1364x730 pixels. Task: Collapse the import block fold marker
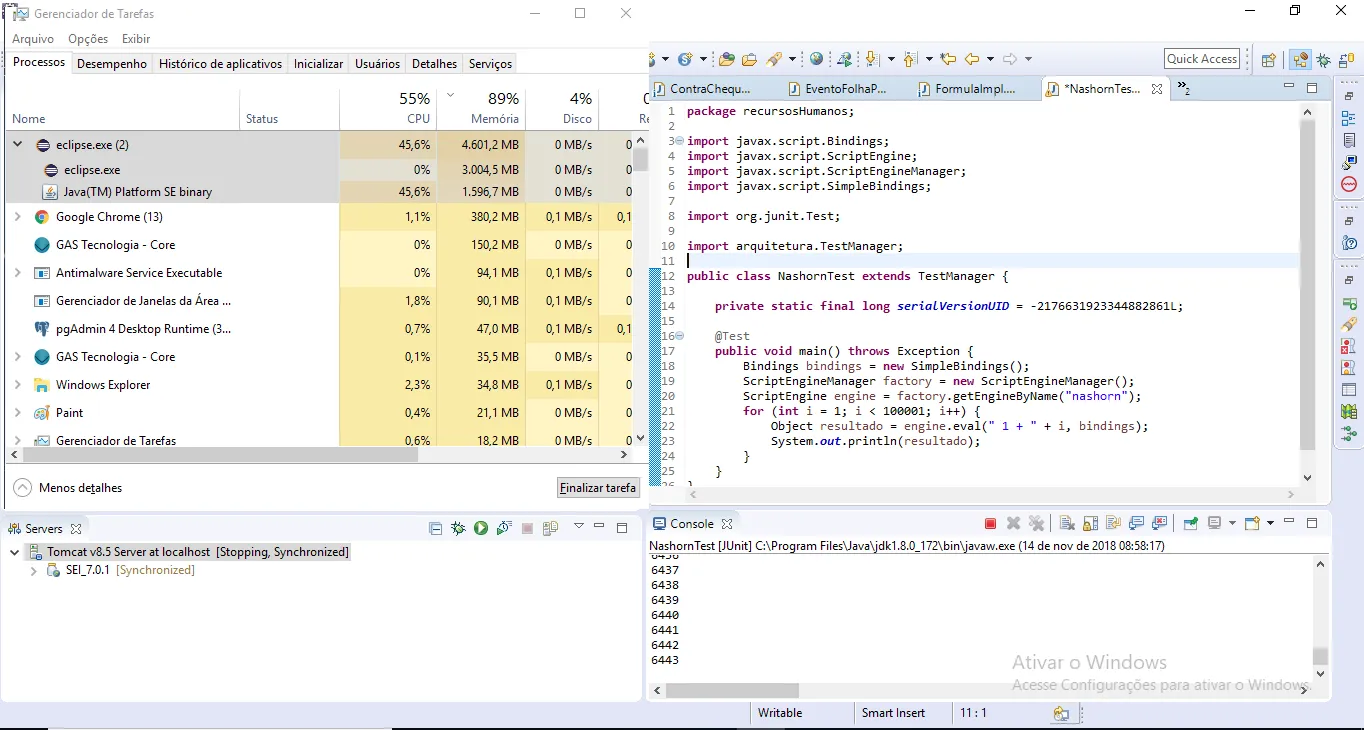679,141
